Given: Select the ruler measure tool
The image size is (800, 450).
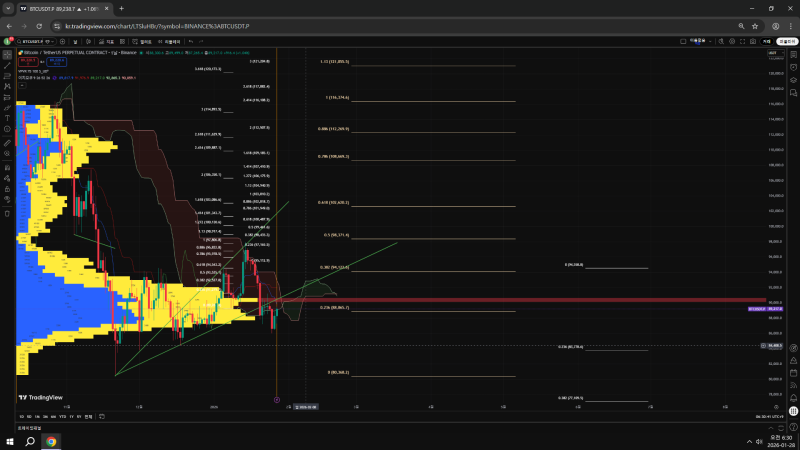Looking at the screenshot, I should point(7,143).
